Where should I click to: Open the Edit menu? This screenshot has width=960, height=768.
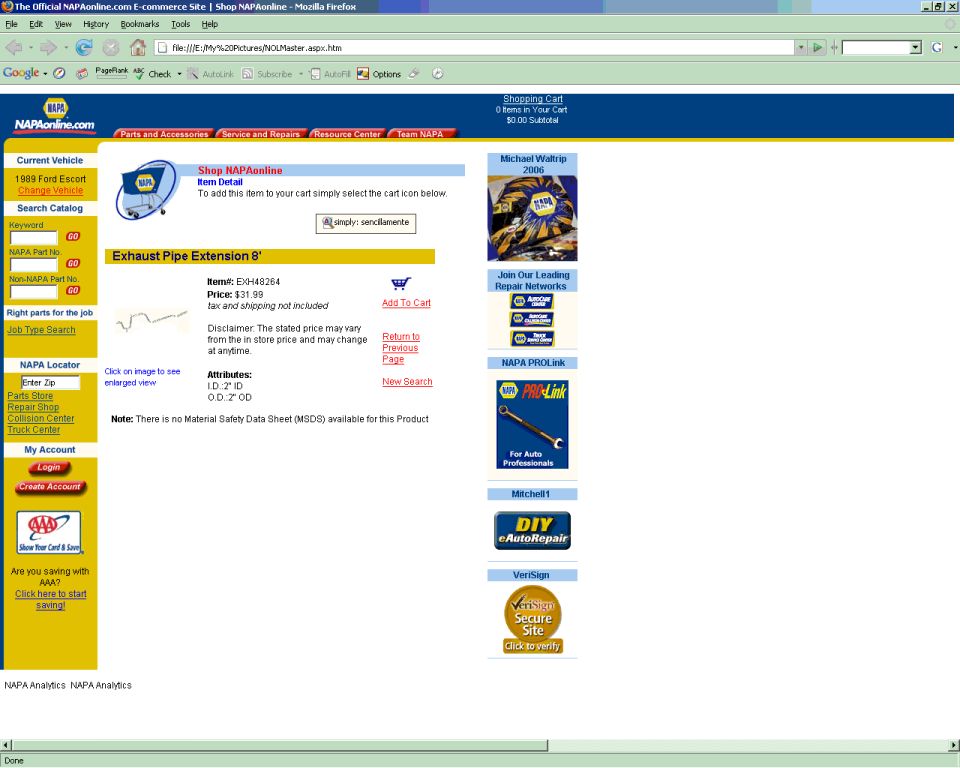click(x=36, y=24)
